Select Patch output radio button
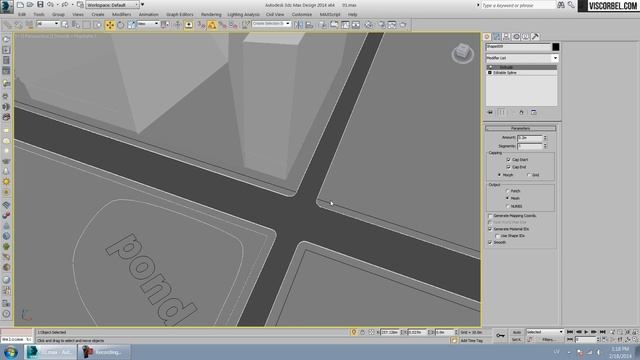 508,191
